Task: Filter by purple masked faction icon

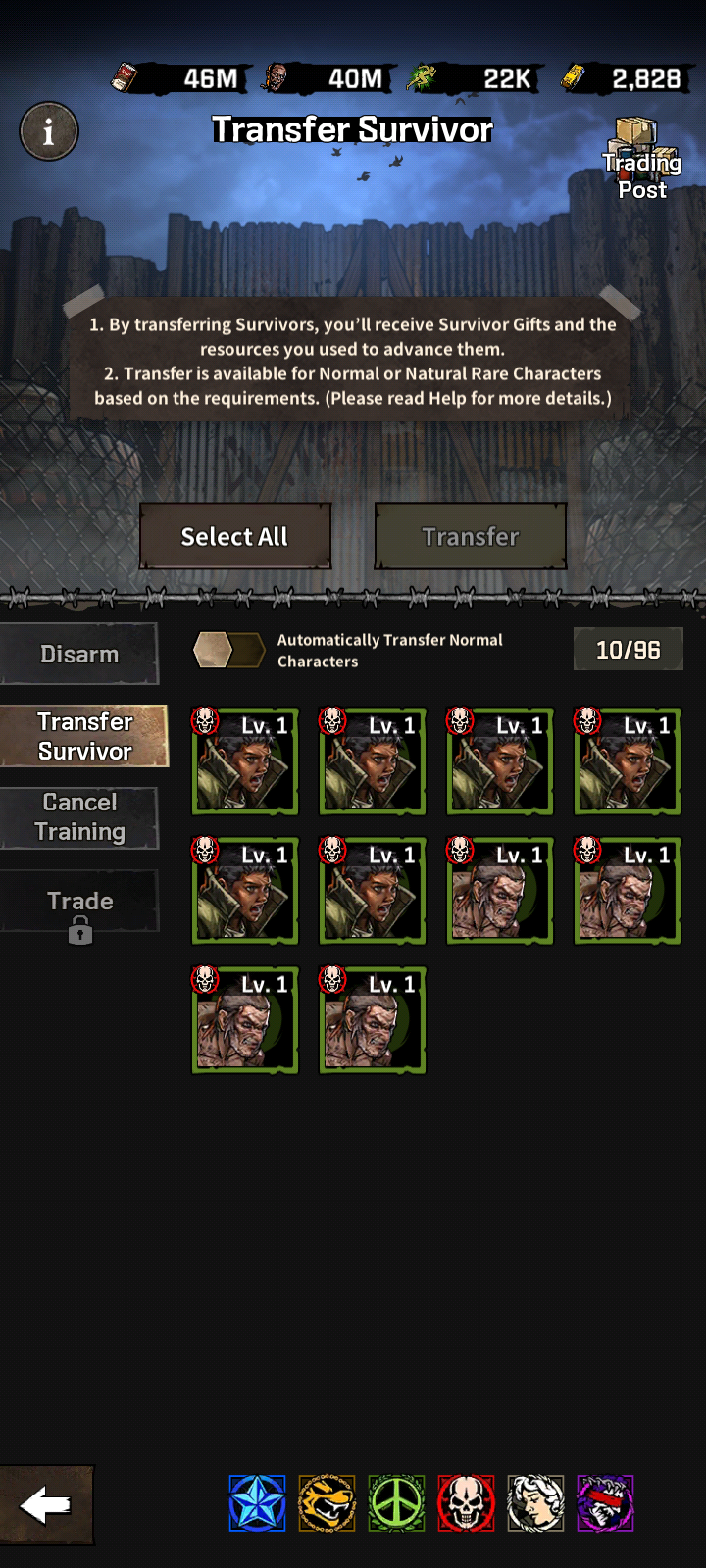Action: [605, 1503]
